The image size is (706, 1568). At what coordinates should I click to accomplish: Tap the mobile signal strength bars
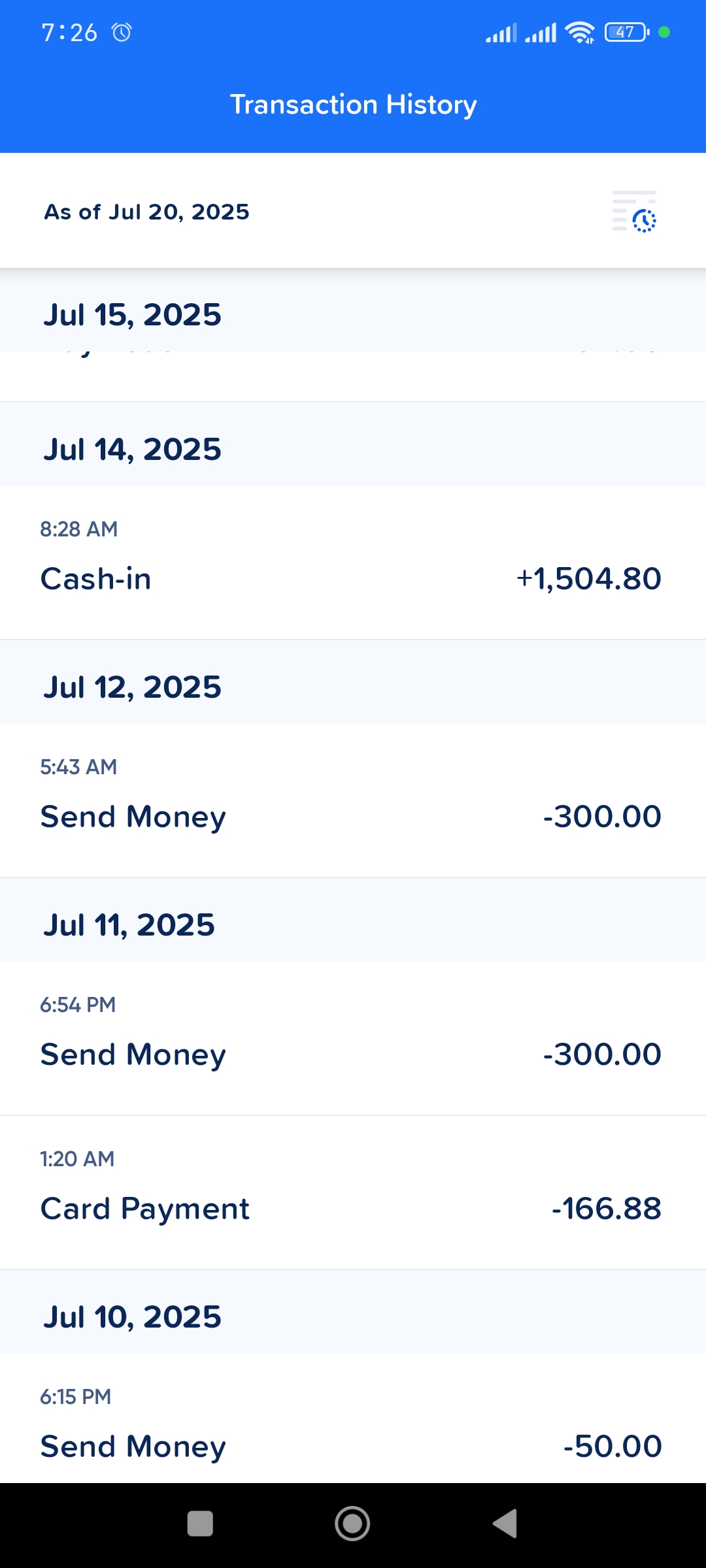[521, 32]
